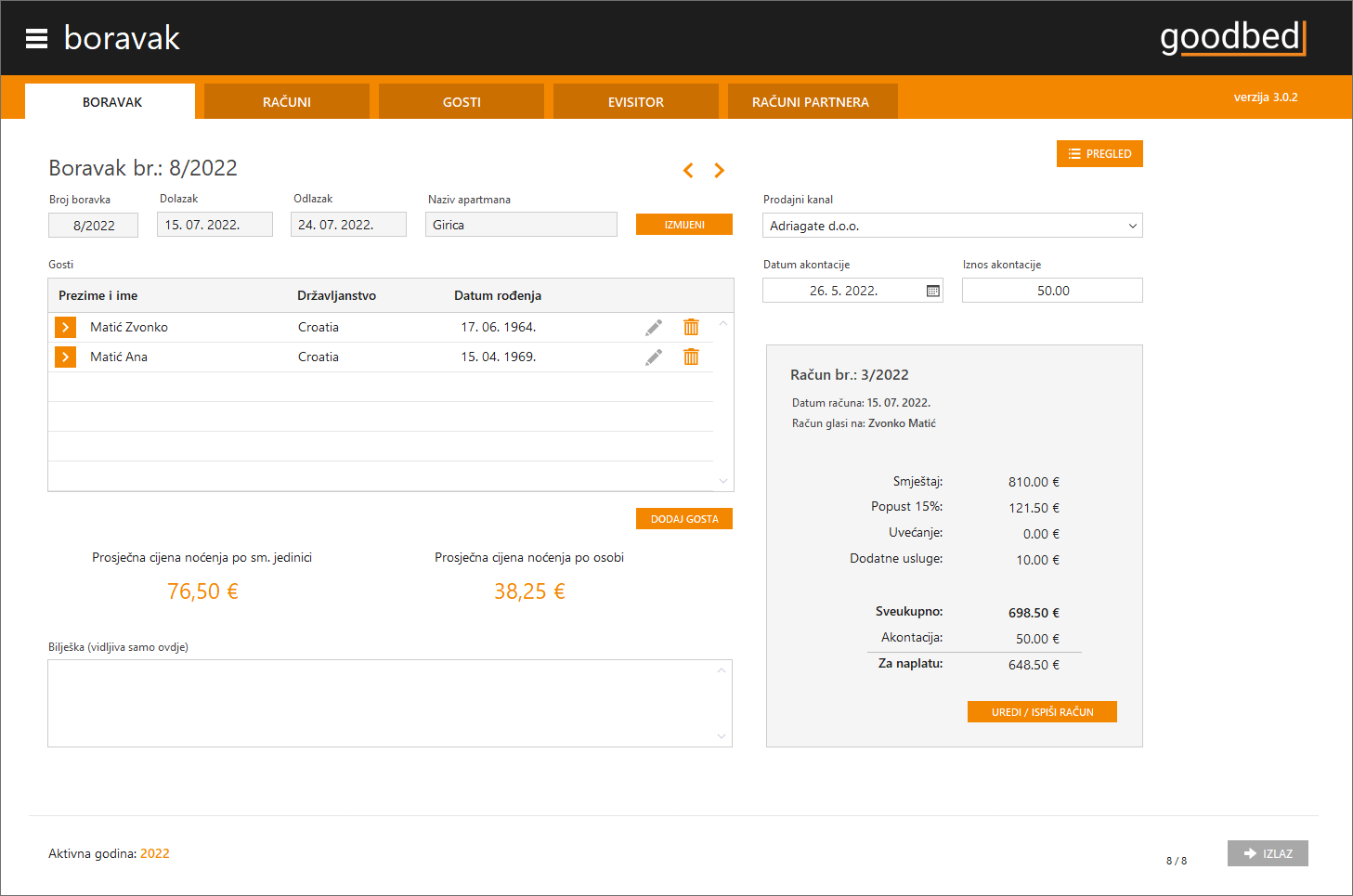The image size is (1353, 896).
Task: Click Akontacija amount 50.00 € in invoice
Action: pos(1037,639)
